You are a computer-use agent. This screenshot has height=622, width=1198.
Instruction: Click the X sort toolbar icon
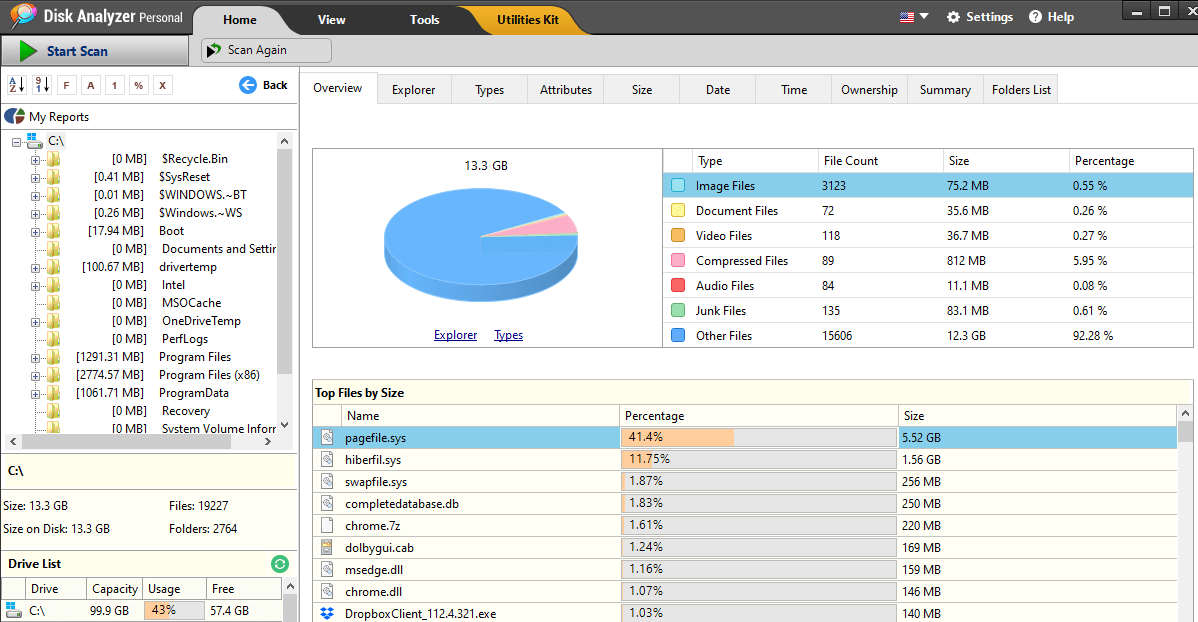pos(162,85)
